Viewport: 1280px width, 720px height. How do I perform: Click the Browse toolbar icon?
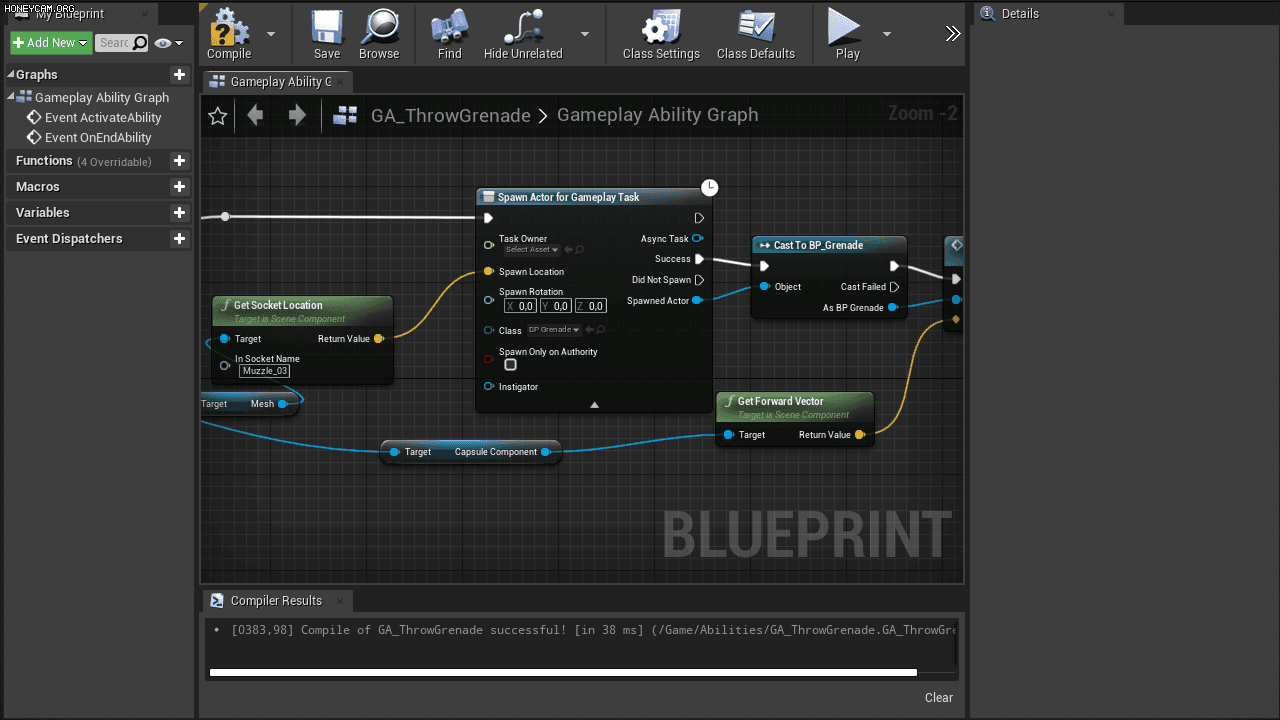pyautogui.click(x=379, y=34)
